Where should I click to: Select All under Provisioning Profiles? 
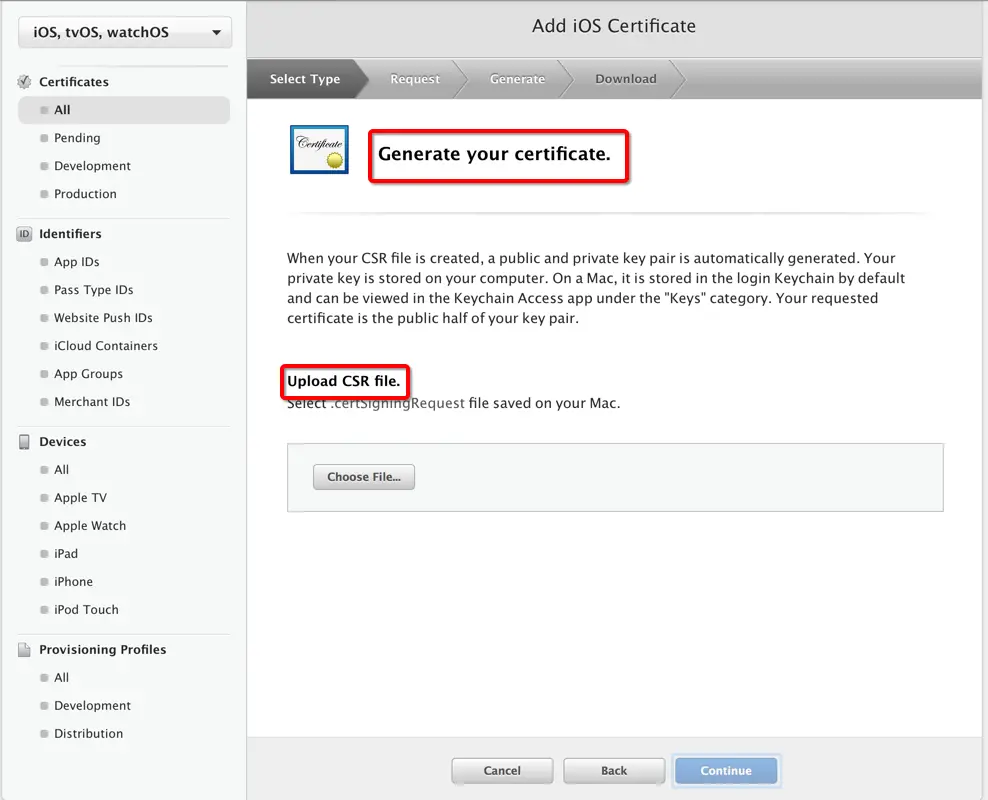coord(61,677)
